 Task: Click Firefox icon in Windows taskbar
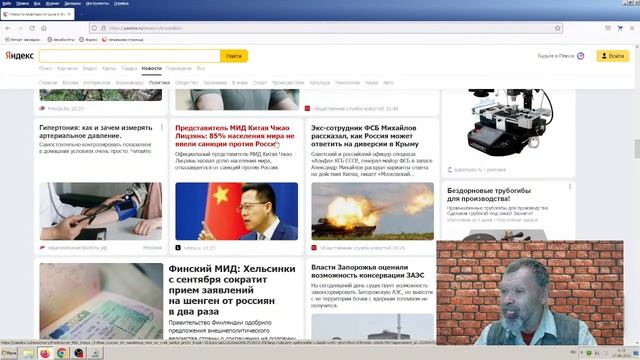coord(45,353)
